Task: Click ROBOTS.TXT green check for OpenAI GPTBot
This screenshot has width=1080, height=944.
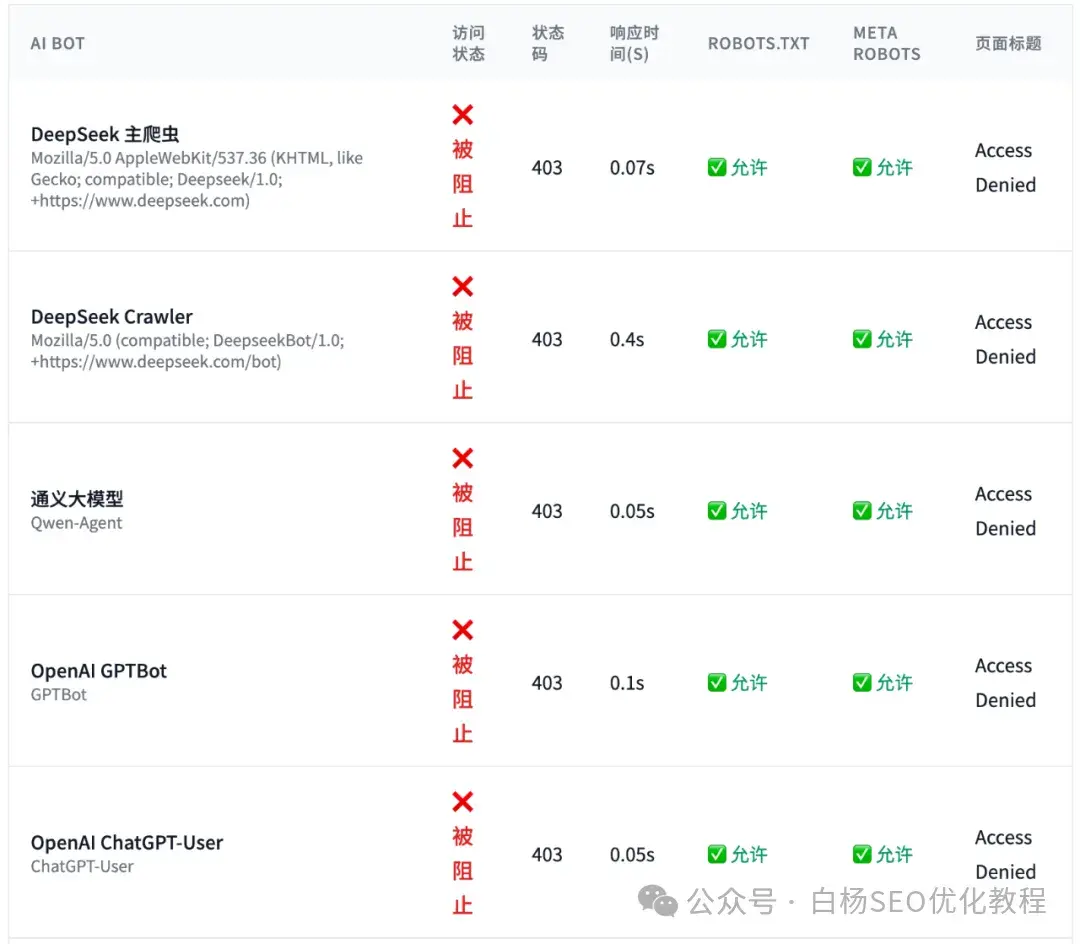Action: [717, 682]
